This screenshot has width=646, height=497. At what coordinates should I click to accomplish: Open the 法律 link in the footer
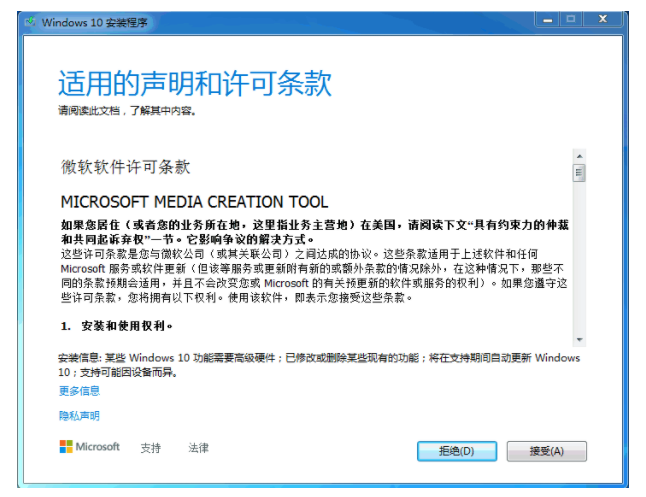[198, 448]
